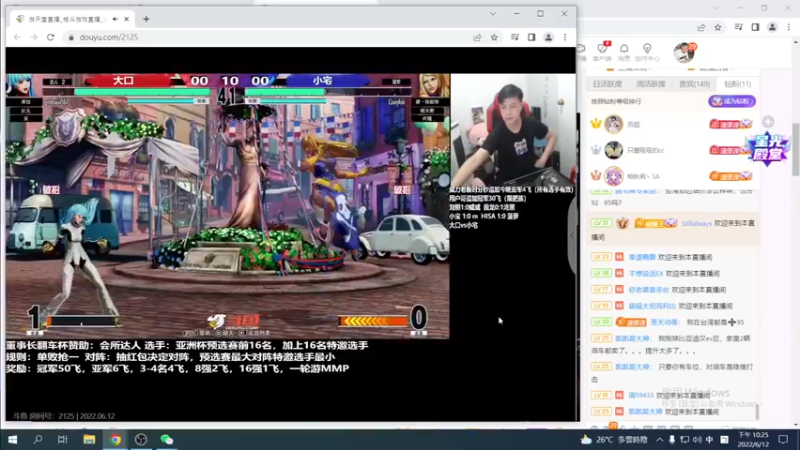Open user avatar with 29 badge
The height and width of the screenshot is (450, 800).
click(x=684, y=53)
